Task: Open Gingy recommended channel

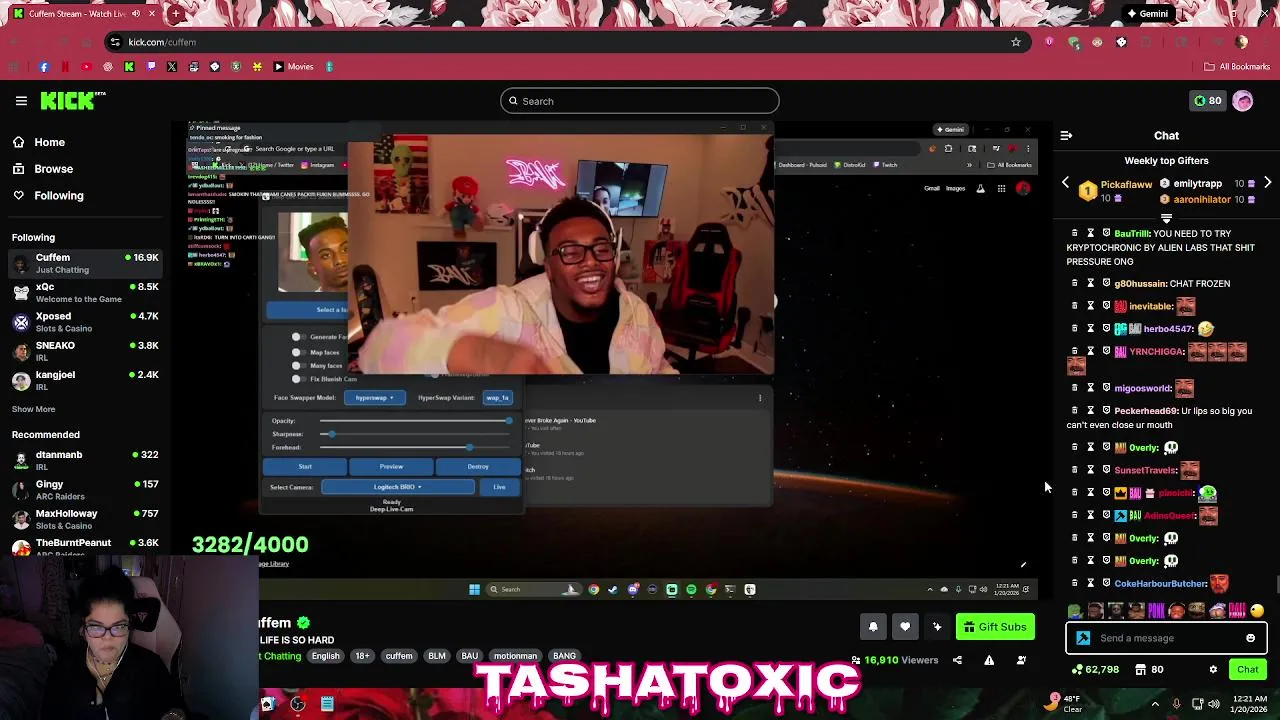Action: point(85,489)
